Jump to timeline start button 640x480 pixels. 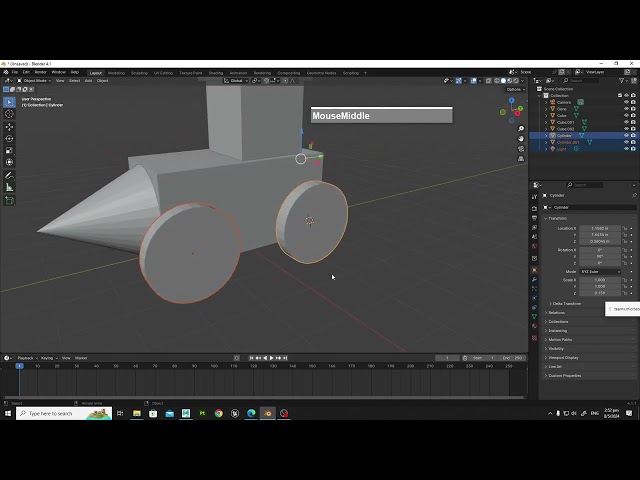(251, 358)
